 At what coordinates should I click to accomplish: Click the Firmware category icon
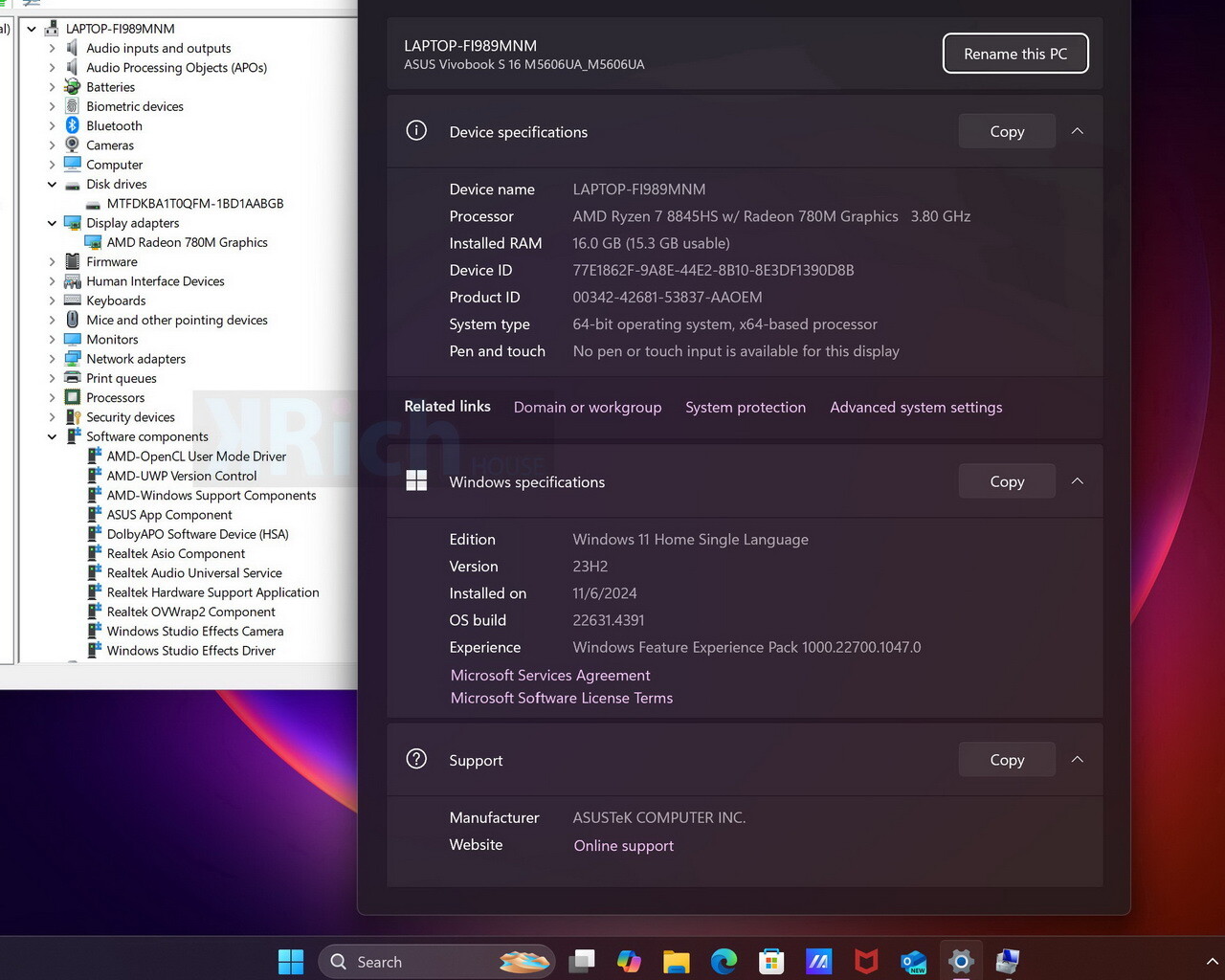[73, 261]
